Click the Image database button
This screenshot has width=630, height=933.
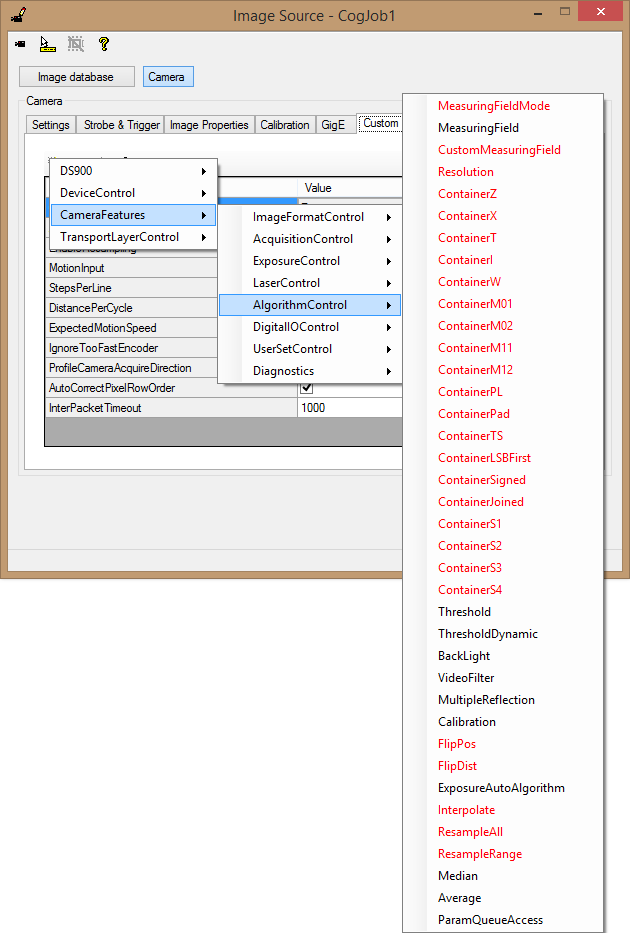click(x=75, y=77)
